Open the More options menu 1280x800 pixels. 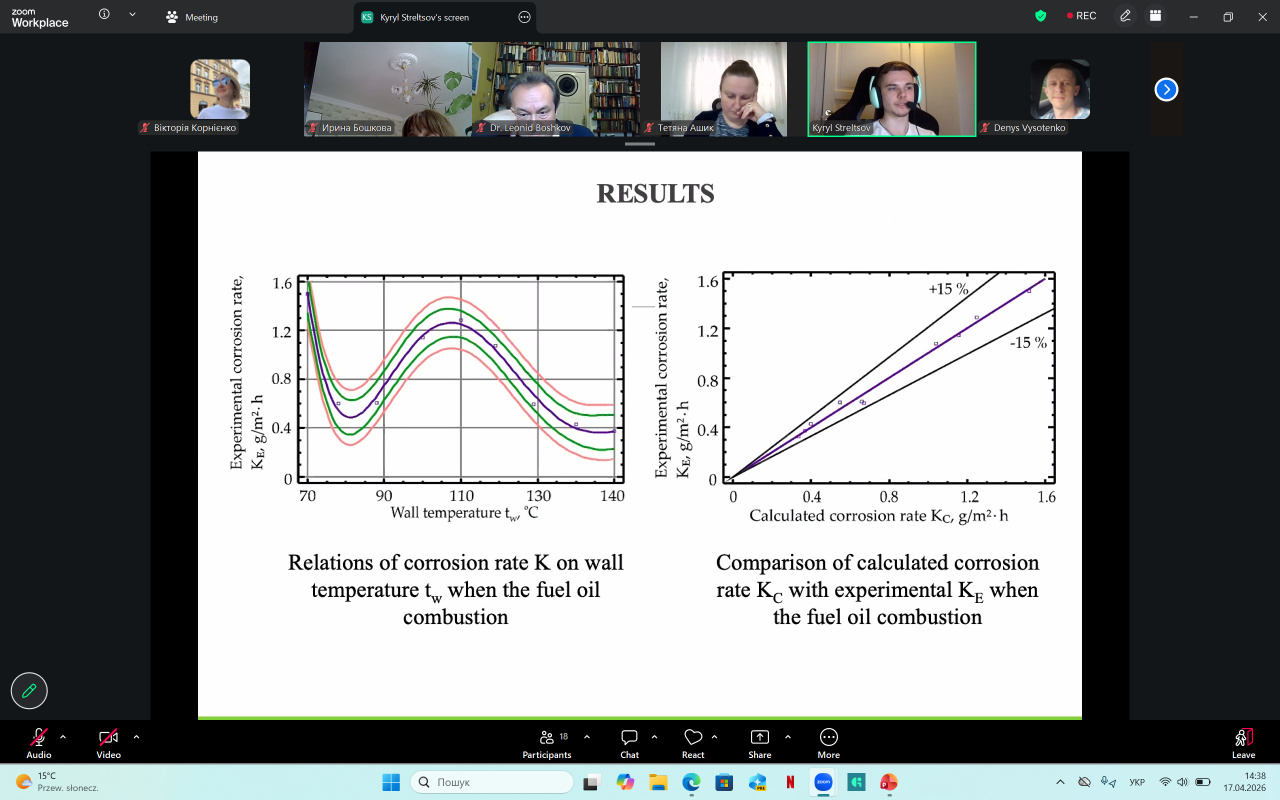click(x=828, y=741)
